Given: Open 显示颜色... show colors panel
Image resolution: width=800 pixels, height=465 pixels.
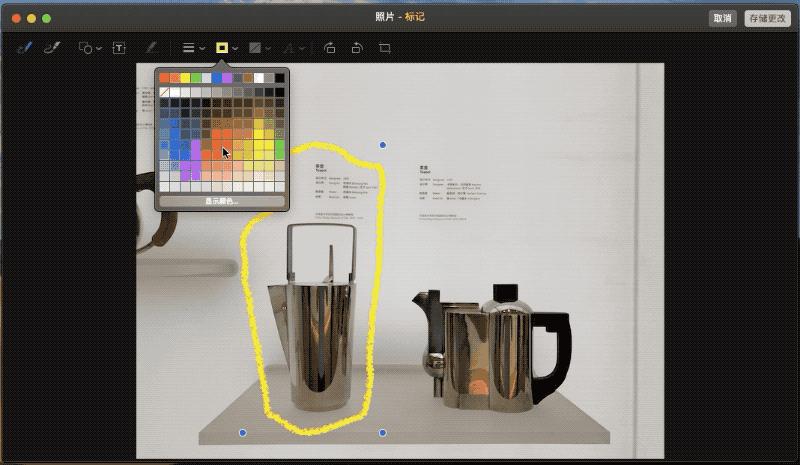Looking at the screenshot, I should tap(222, 201).
